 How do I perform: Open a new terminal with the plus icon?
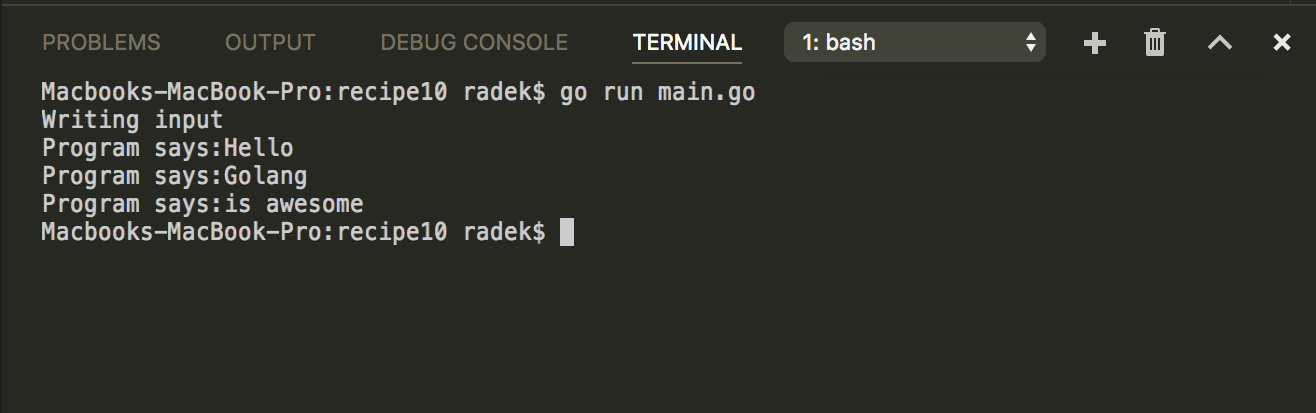click(x=1095, y=43)
